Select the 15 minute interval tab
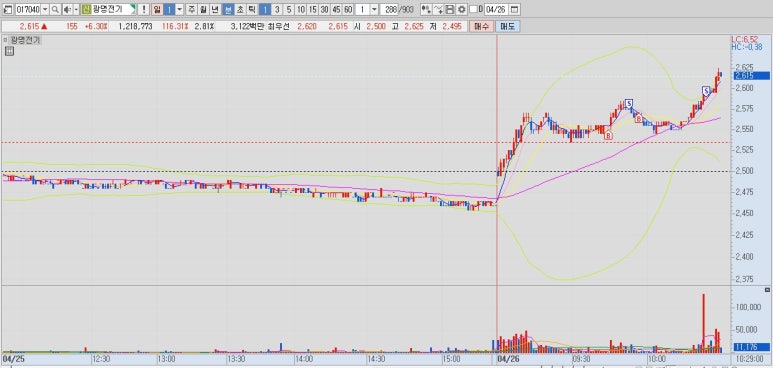This screenshot has width=773, height=368. [x=313, y=9]
